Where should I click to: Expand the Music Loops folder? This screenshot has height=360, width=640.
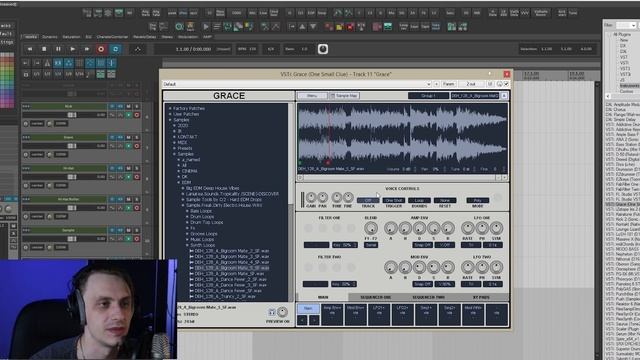[x=187, y=240]
